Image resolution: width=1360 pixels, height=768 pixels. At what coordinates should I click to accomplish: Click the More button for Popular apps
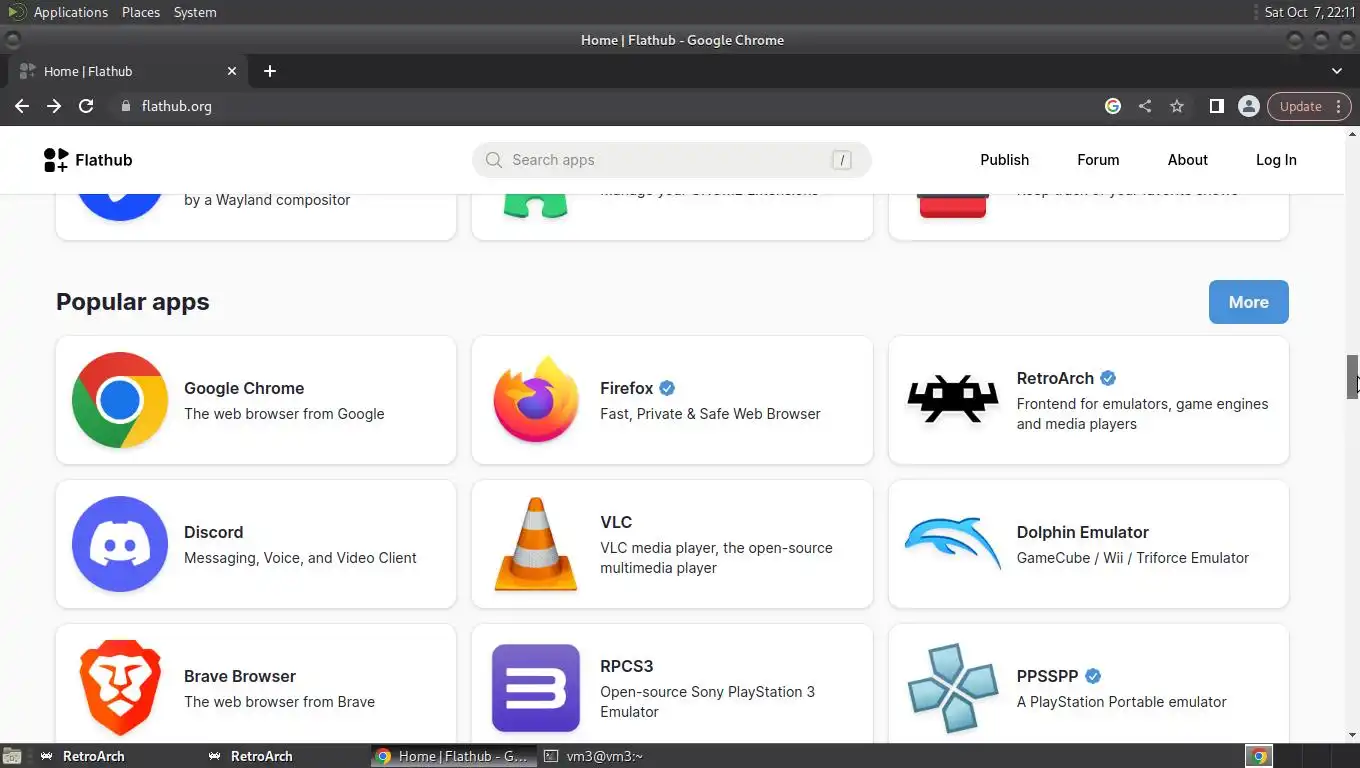point(1248,302)
